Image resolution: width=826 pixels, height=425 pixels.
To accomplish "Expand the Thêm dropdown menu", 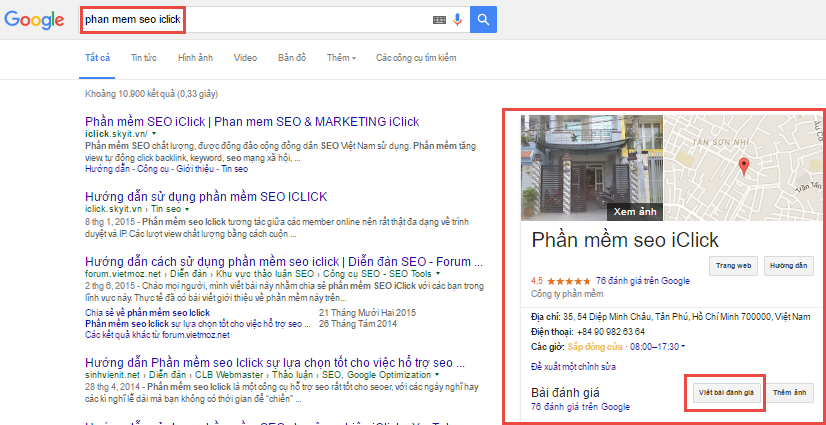I will [x=341, y=58].
